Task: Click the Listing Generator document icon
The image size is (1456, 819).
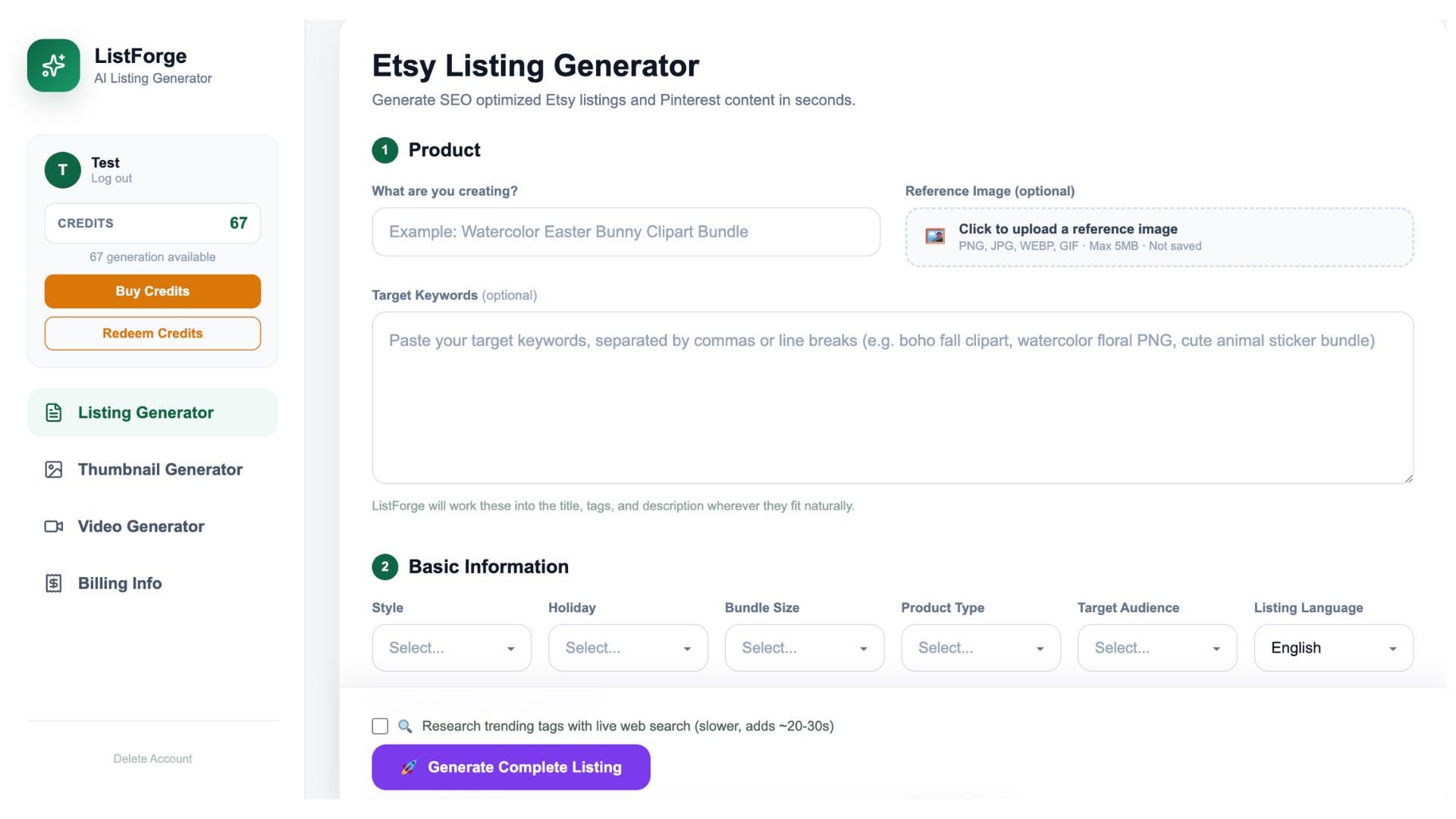Action: (53, 413)
